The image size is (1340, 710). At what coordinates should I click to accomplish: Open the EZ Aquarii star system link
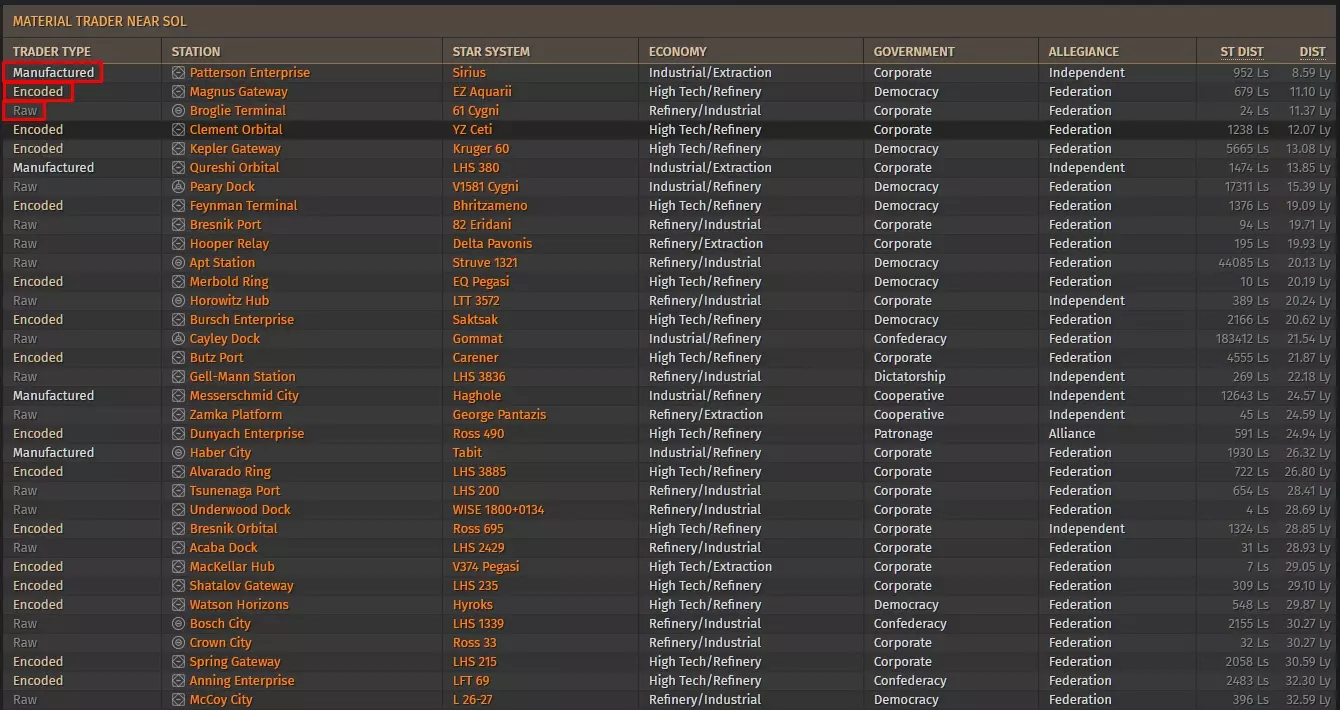(481, 92)
